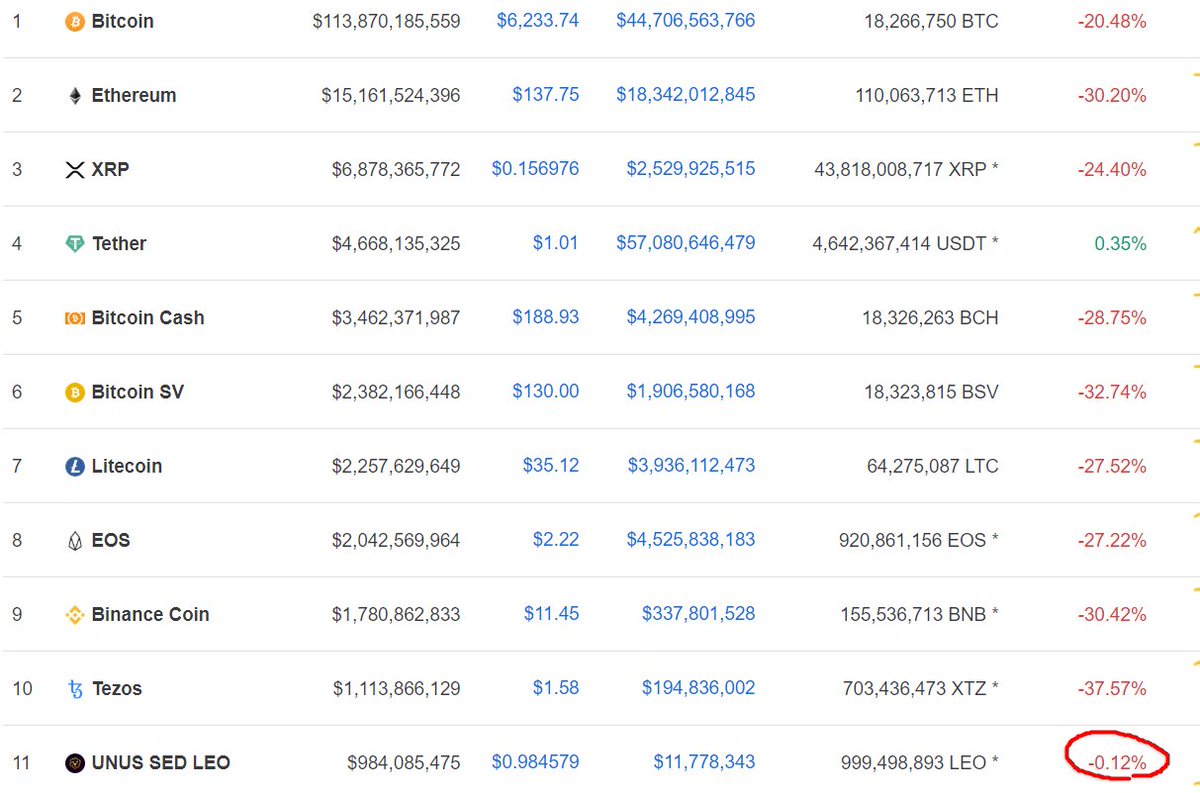
Task: Select XRP market cap $6,878,365,772
Action: [396, 170]
